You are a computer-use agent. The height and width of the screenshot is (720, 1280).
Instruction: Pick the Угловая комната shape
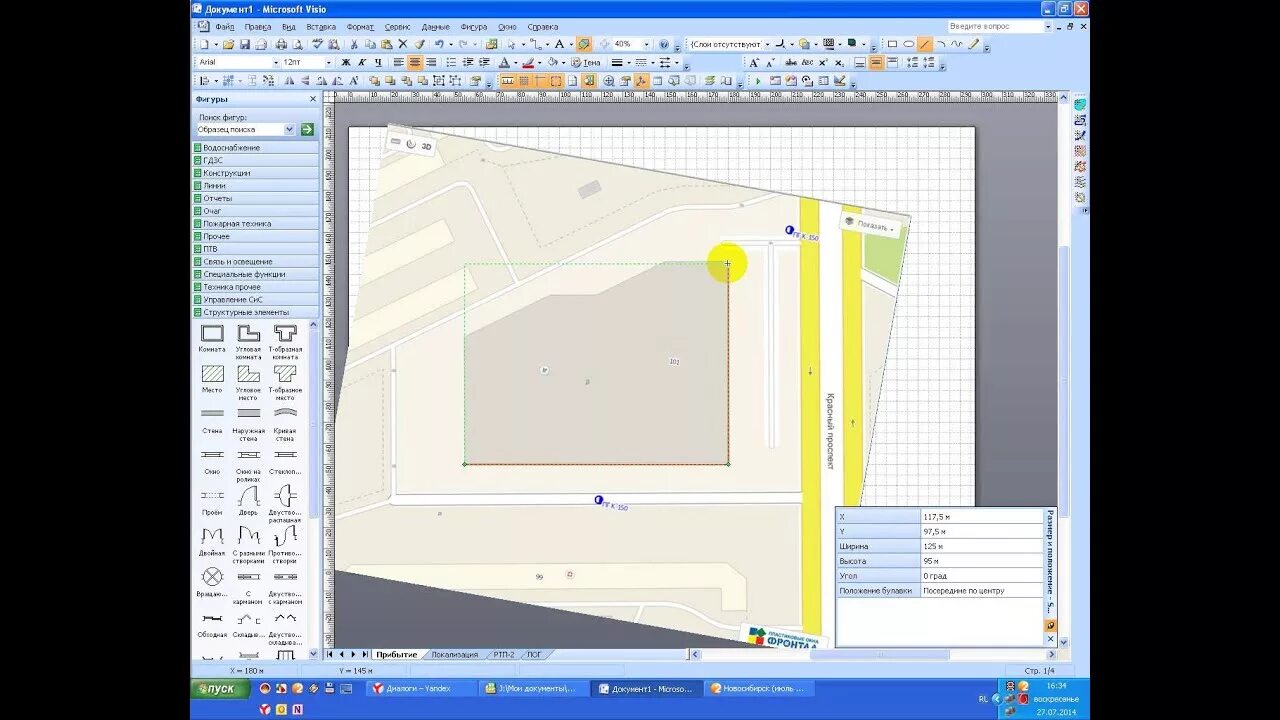(x=248, y=341)
